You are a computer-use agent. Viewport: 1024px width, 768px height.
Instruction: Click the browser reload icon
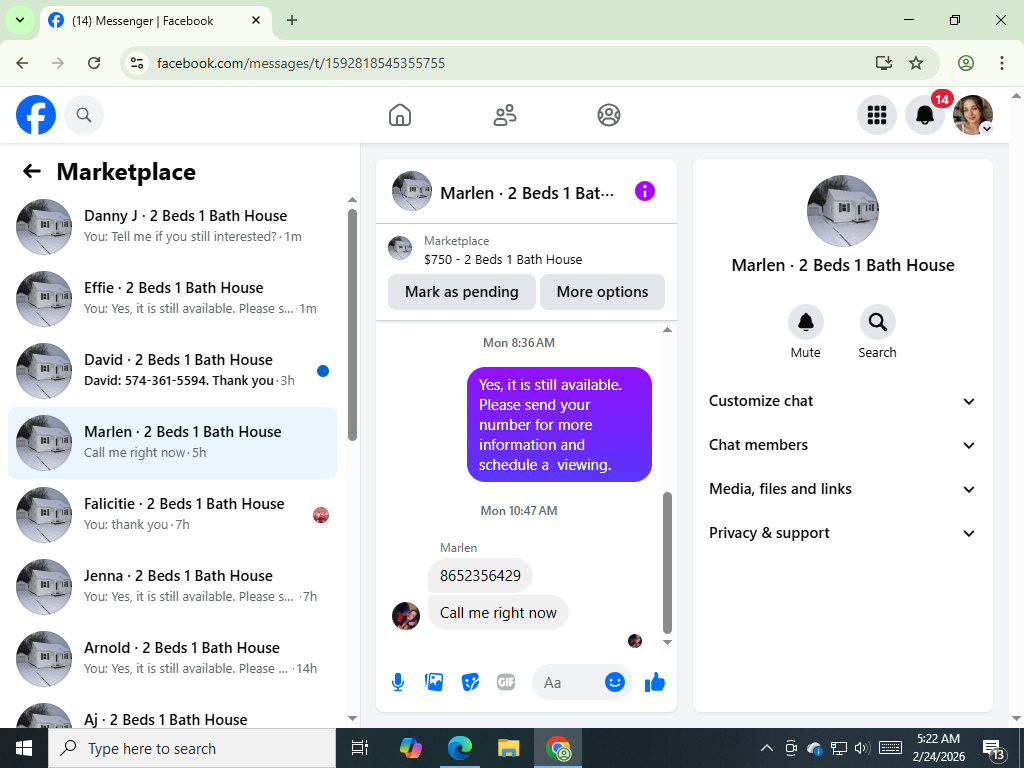click(94, 63)
